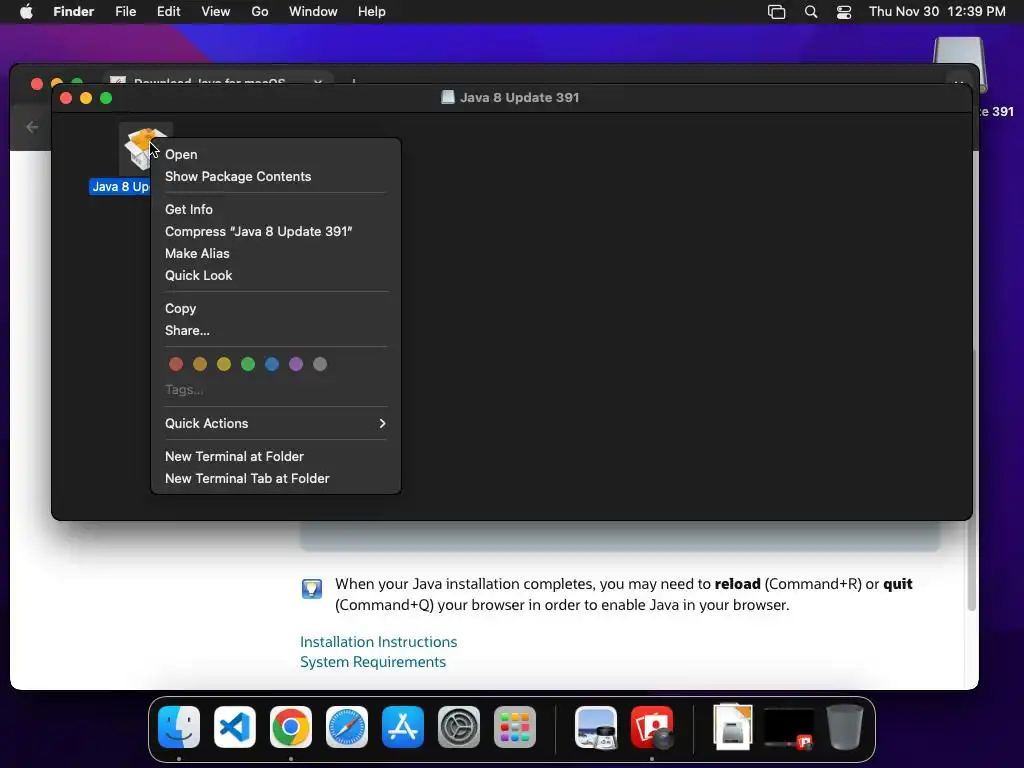Open the System Requirements link
Viewport: 1024px width, 768px height.
click(373, 662)
